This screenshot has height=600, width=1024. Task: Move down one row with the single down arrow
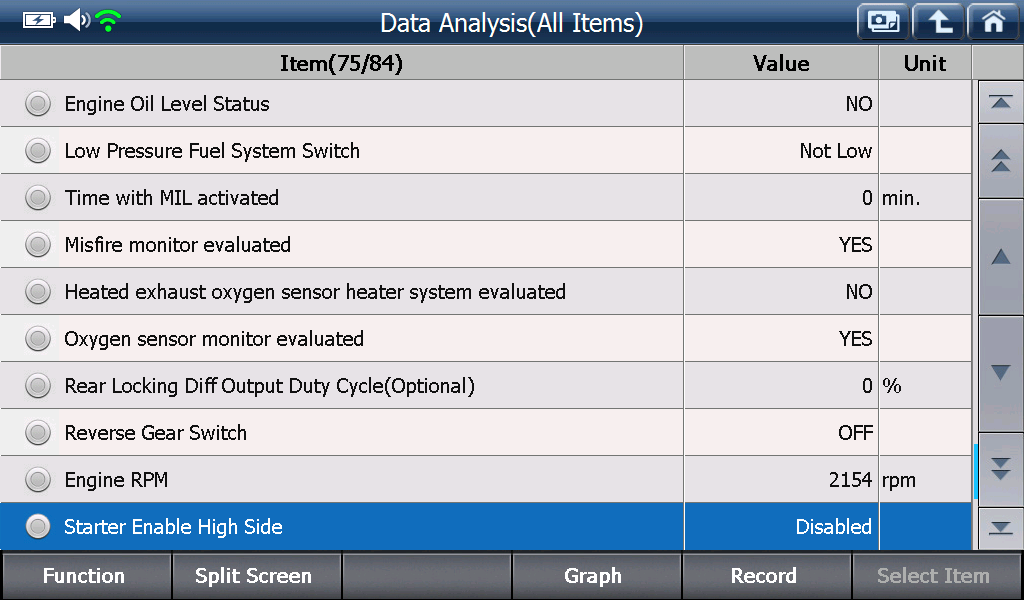click(1000, 373)
